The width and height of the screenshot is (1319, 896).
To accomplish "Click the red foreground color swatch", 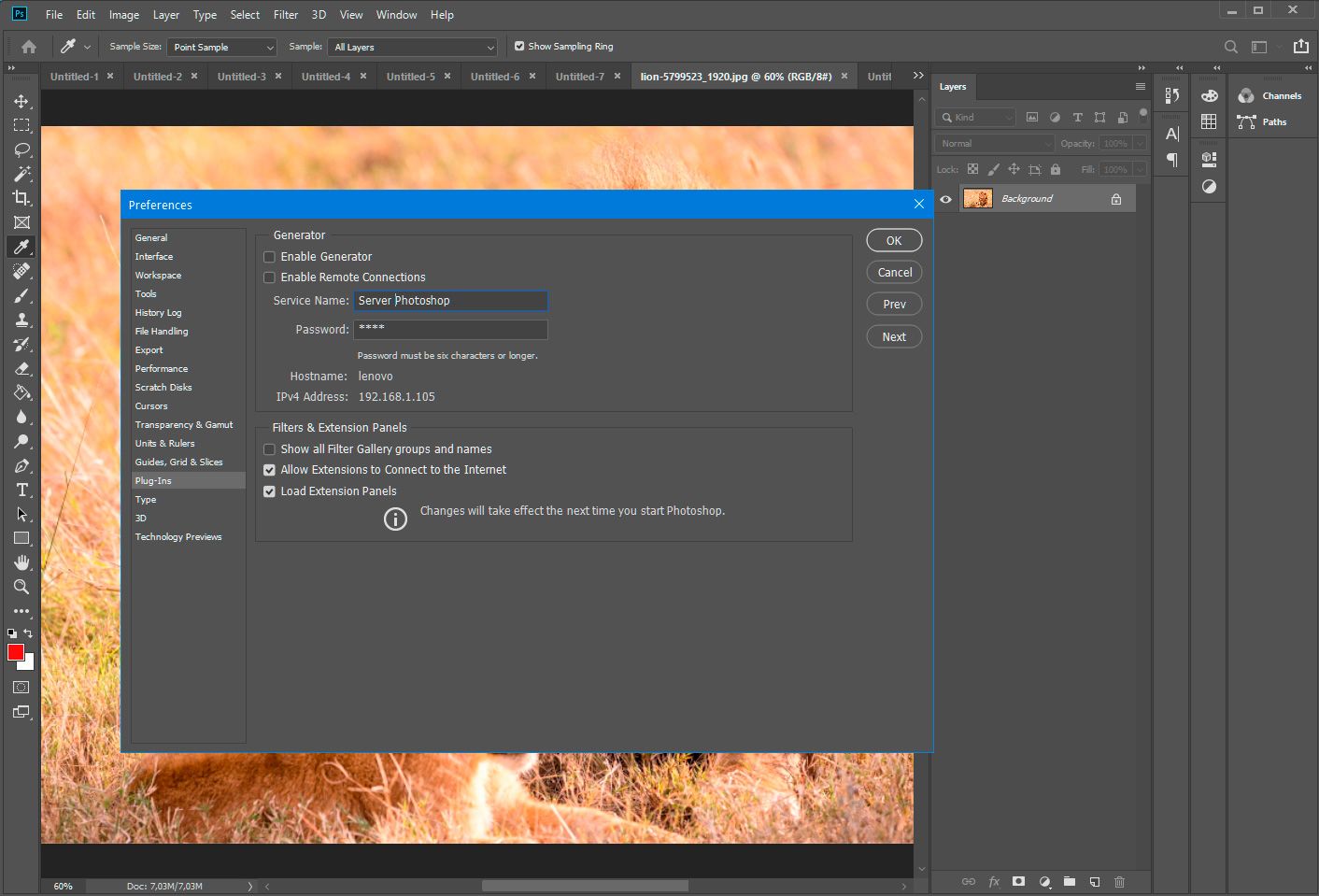I will coord(15,652).
